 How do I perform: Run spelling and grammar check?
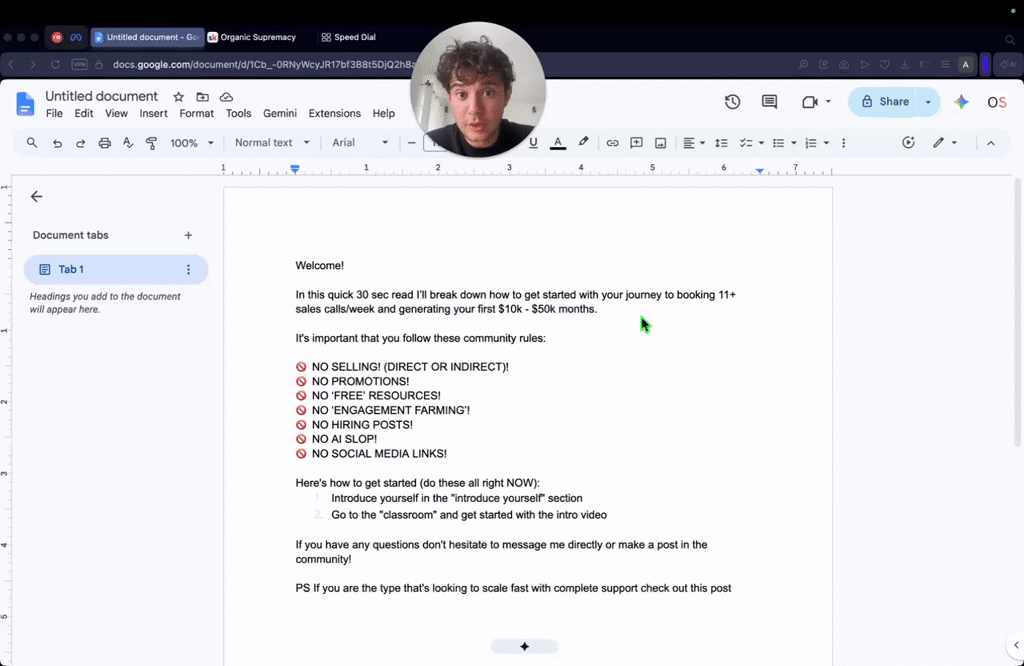click(x=128, y=143)
